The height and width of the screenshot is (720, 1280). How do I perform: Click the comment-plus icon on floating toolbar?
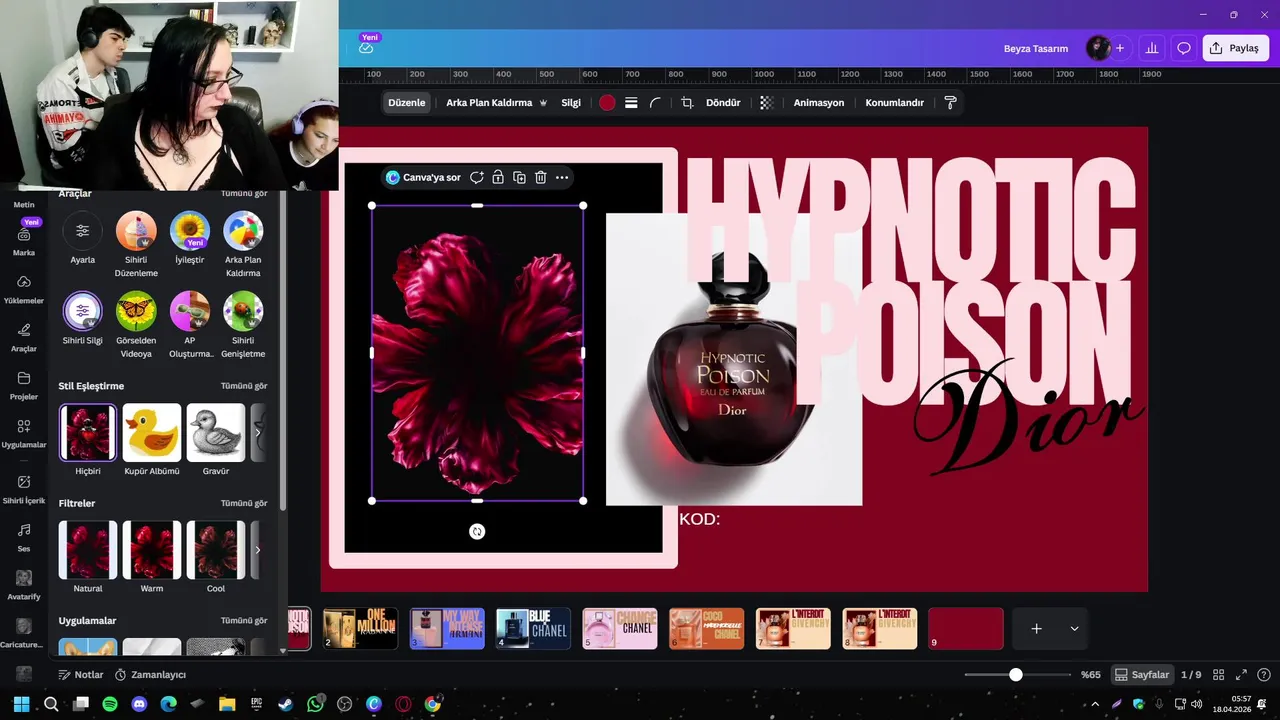pyautogui.click(x=477, y=177)
